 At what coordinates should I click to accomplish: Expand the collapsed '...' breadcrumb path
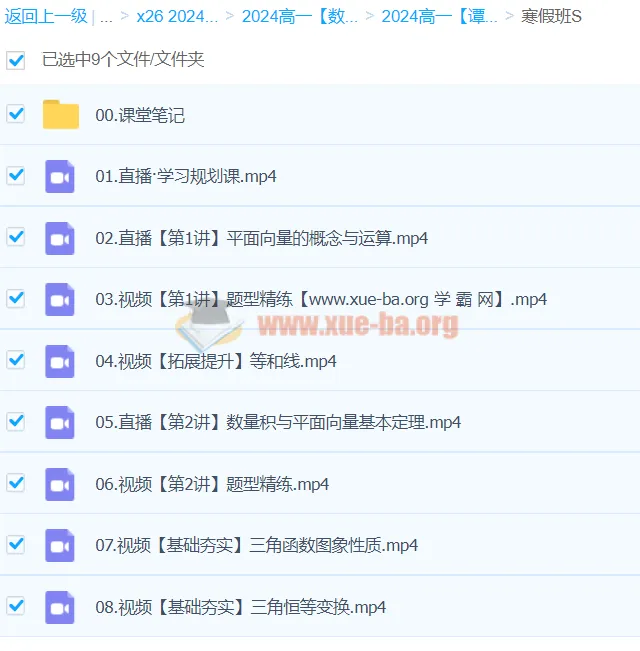pyautogui.click(x=106, y=16)
